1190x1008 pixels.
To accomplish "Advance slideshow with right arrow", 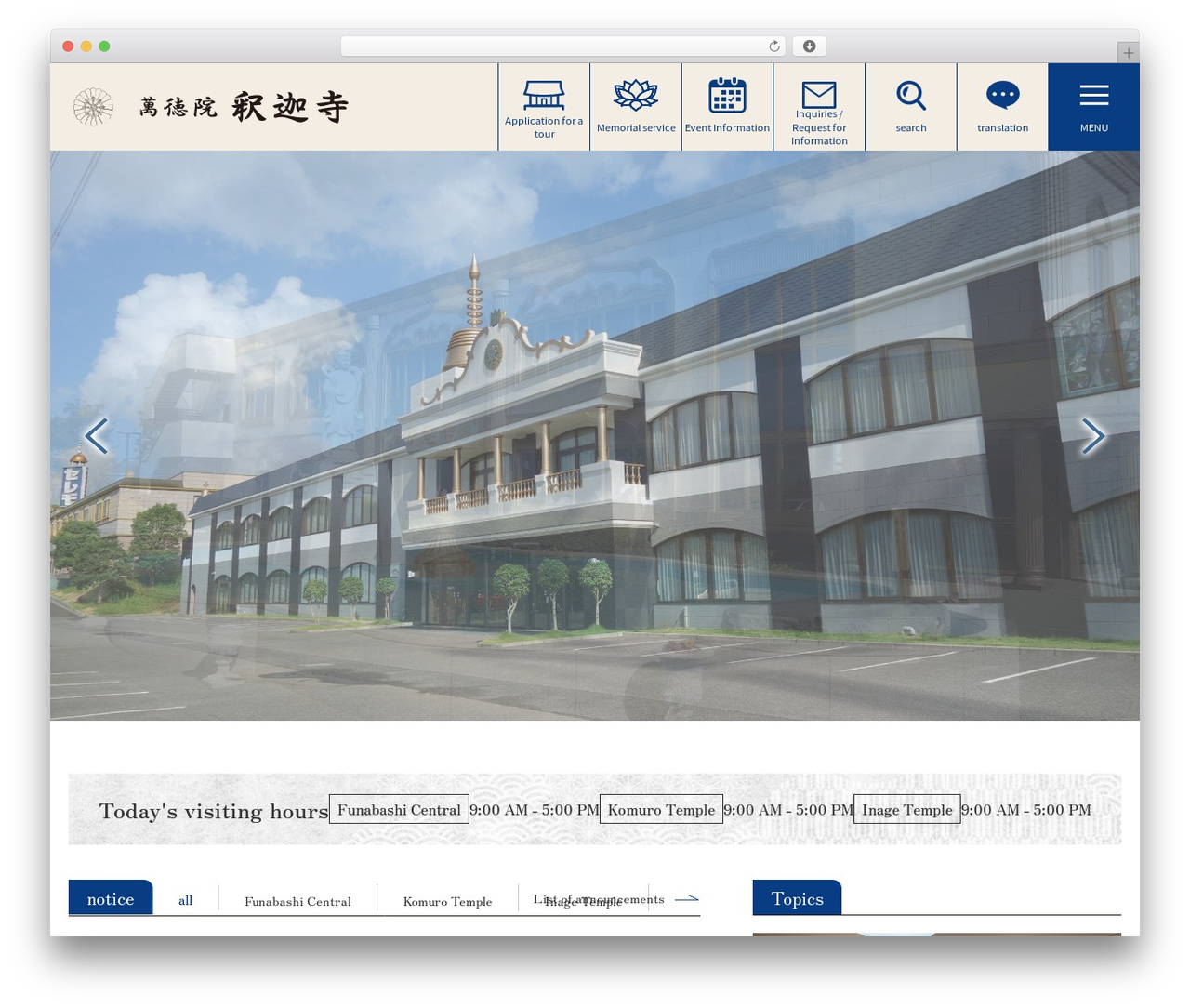I will click(1093, 435).
